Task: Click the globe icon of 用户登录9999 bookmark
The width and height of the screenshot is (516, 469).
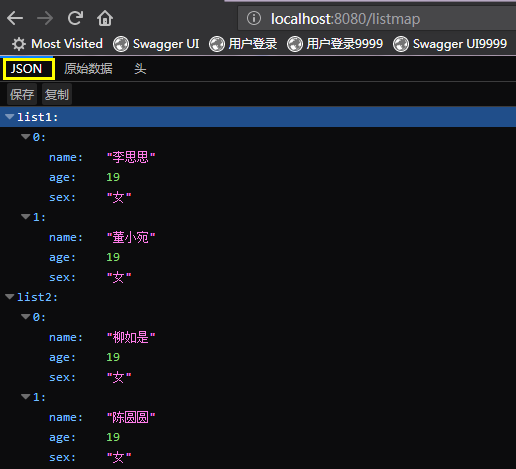Action: 295,44
